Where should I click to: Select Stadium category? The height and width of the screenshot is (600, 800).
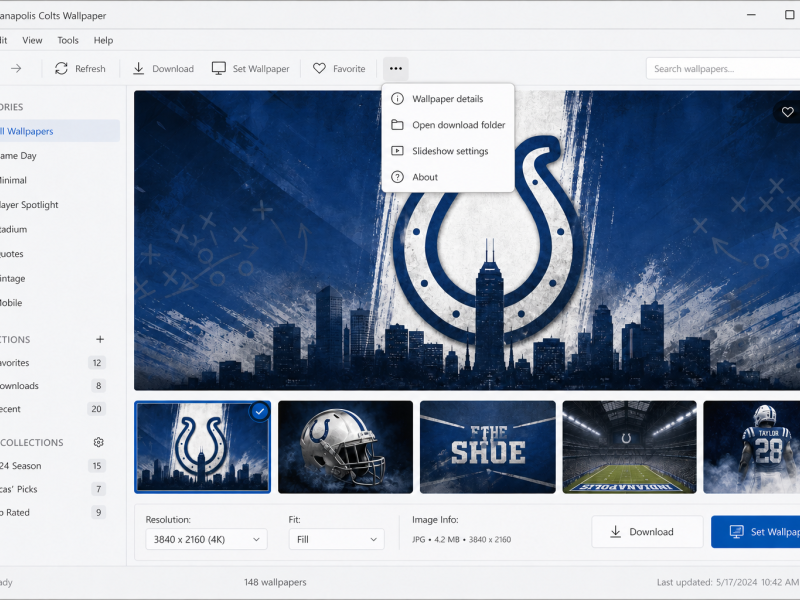tap(60, 229)
